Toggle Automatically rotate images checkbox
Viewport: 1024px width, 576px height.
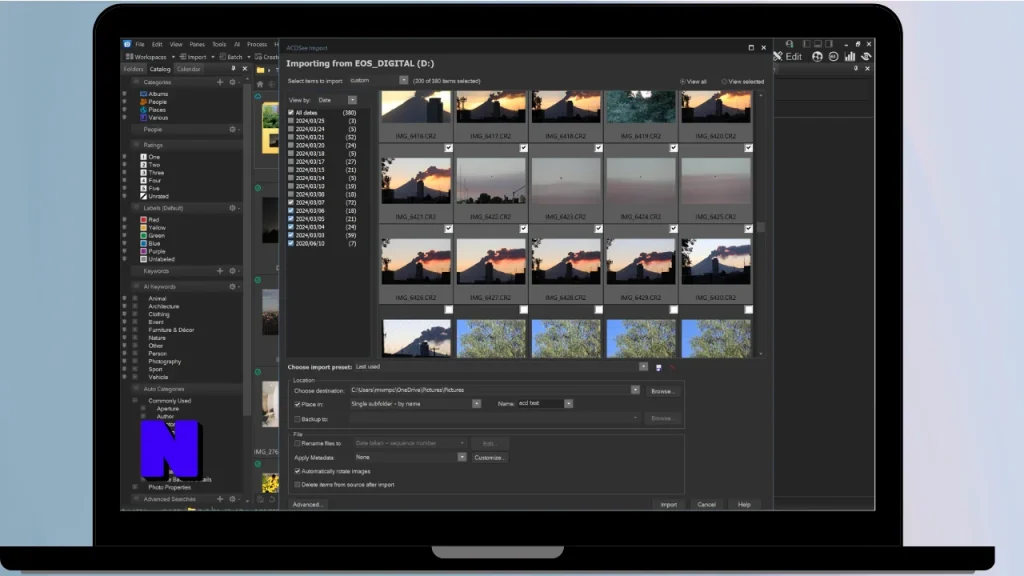(297, 471)
